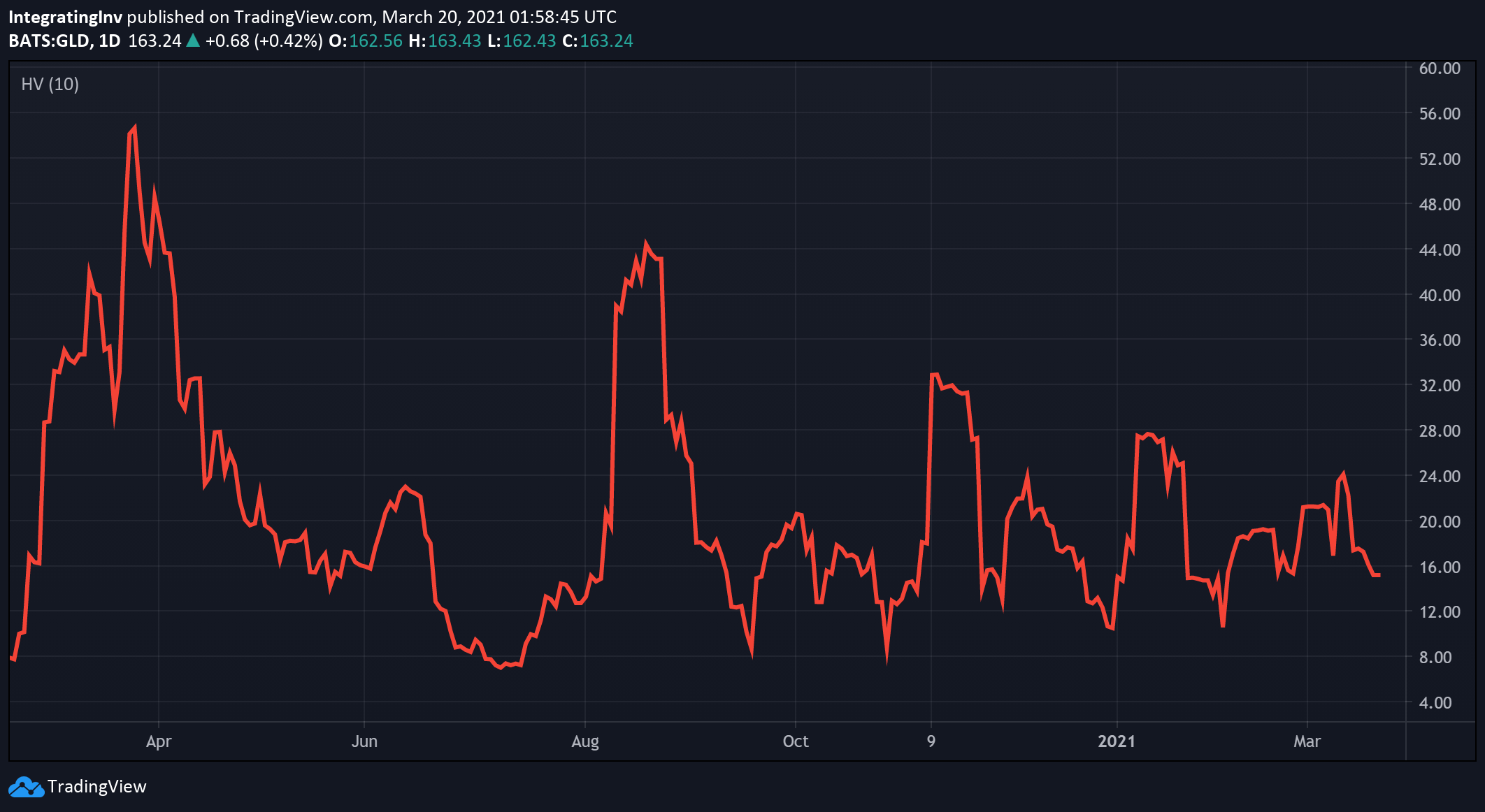Click the high price value 163.43
Viewport: 1485px width, 812px height.
[x=454, y=41]
